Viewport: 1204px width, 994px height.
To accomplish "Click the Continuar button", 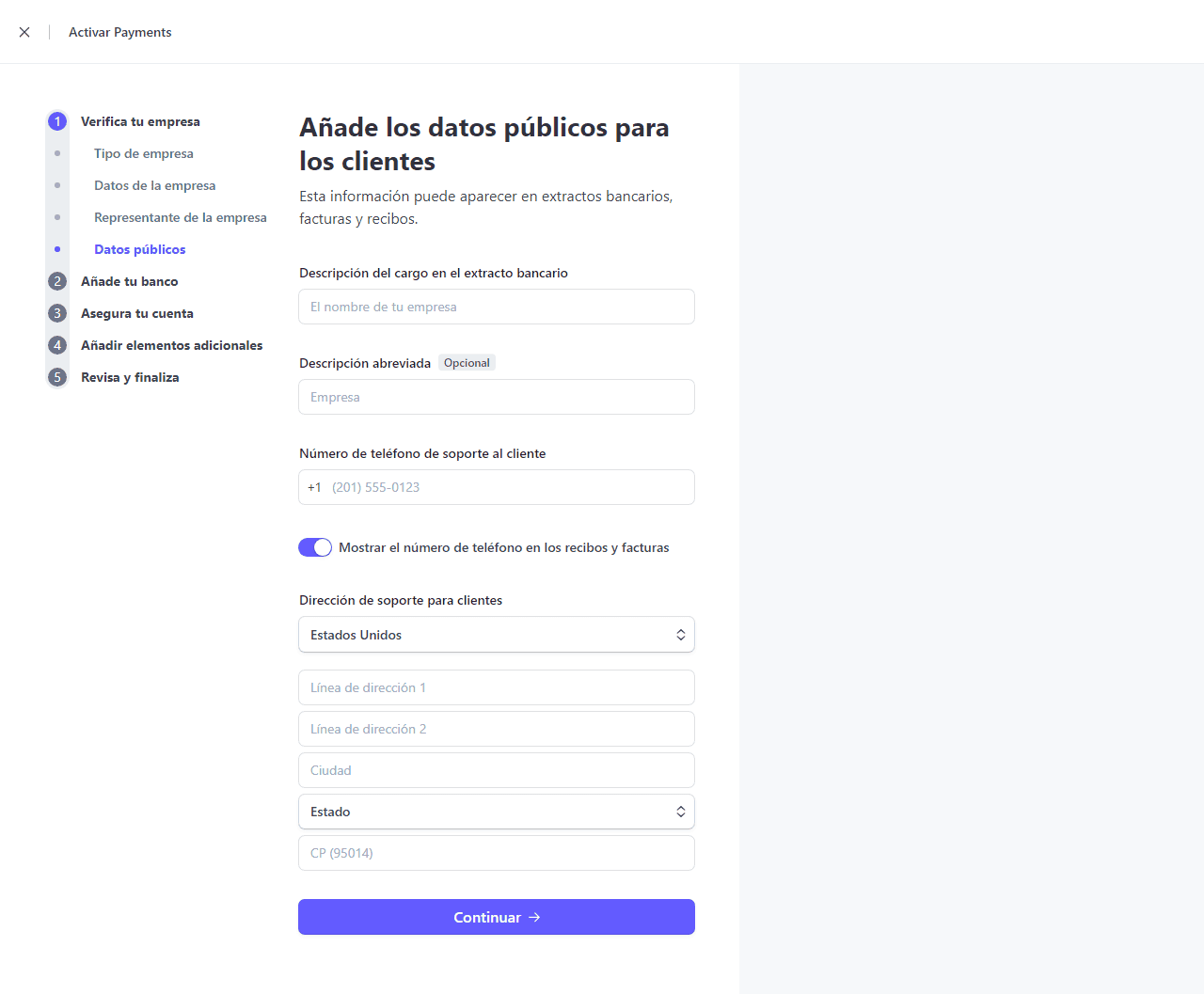I will click(497, 917).
